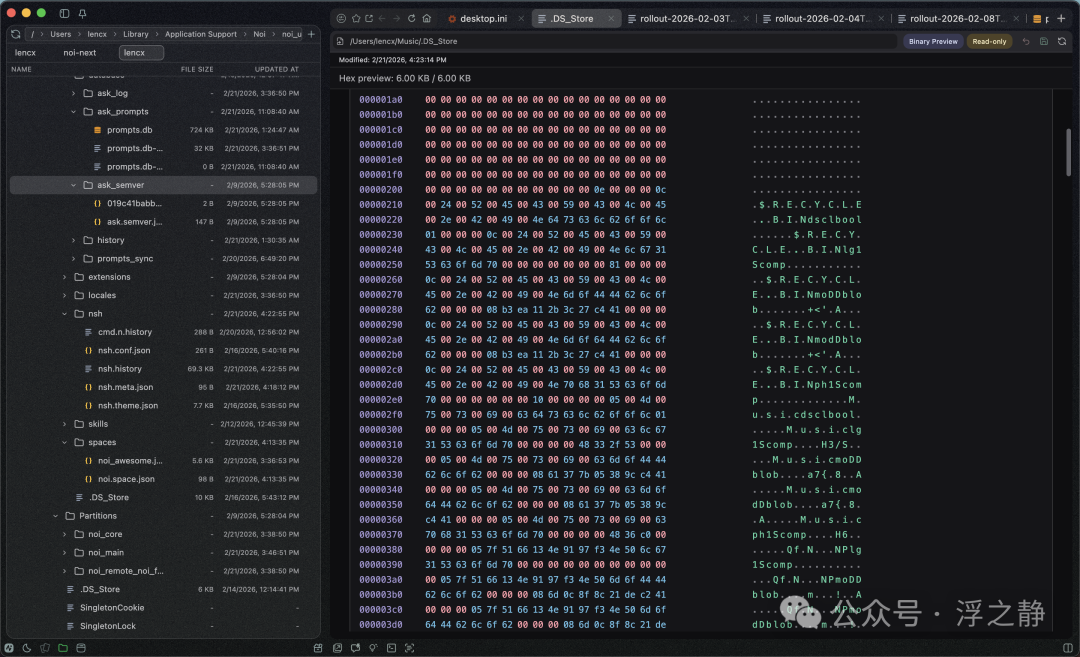This screenshot has height=657, width=1080.
Task: Open the terminal icon in bottom bar
Action: tap(391, 647)
